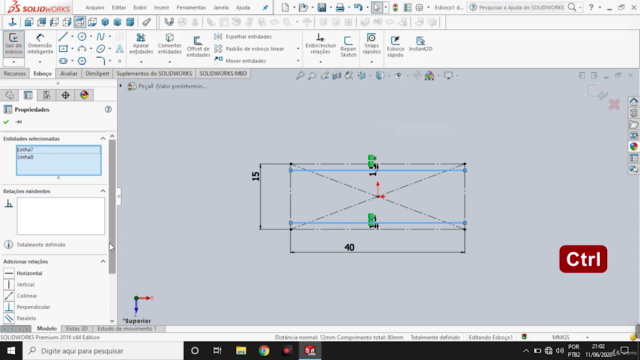Click Undo icon in top toolbar
Image resolution: width=640 pixels, height=360 pixels.
(358, 7)
